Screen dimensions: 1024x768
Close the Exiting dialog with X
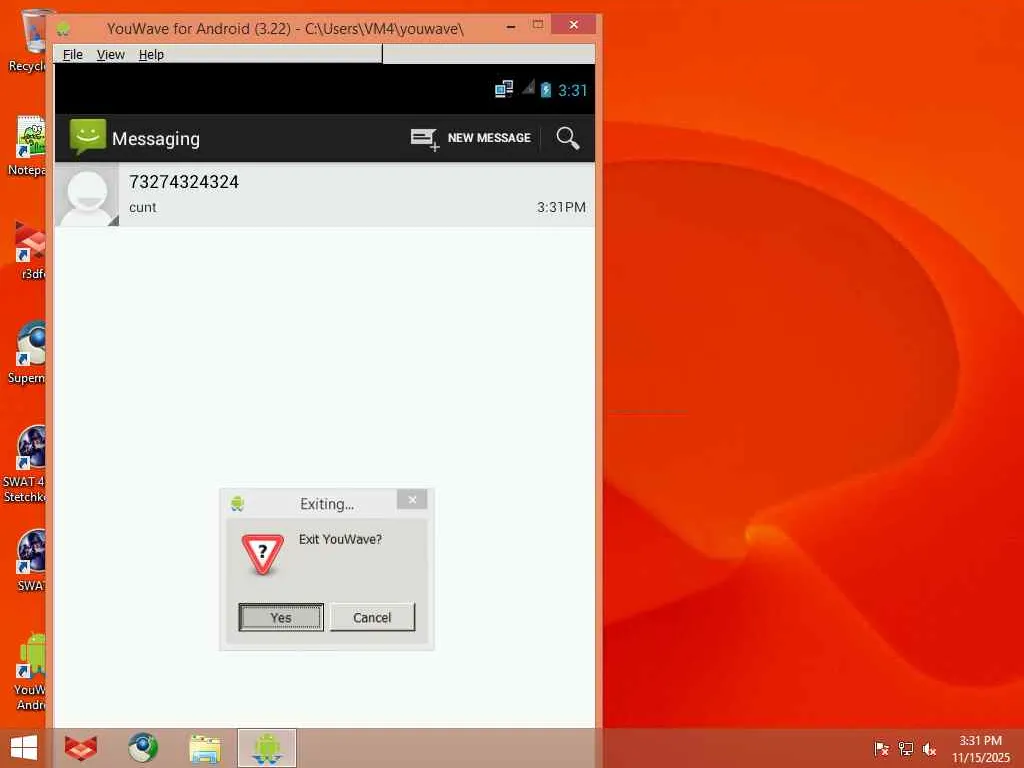pyautogui.click(x=412, y=500)
